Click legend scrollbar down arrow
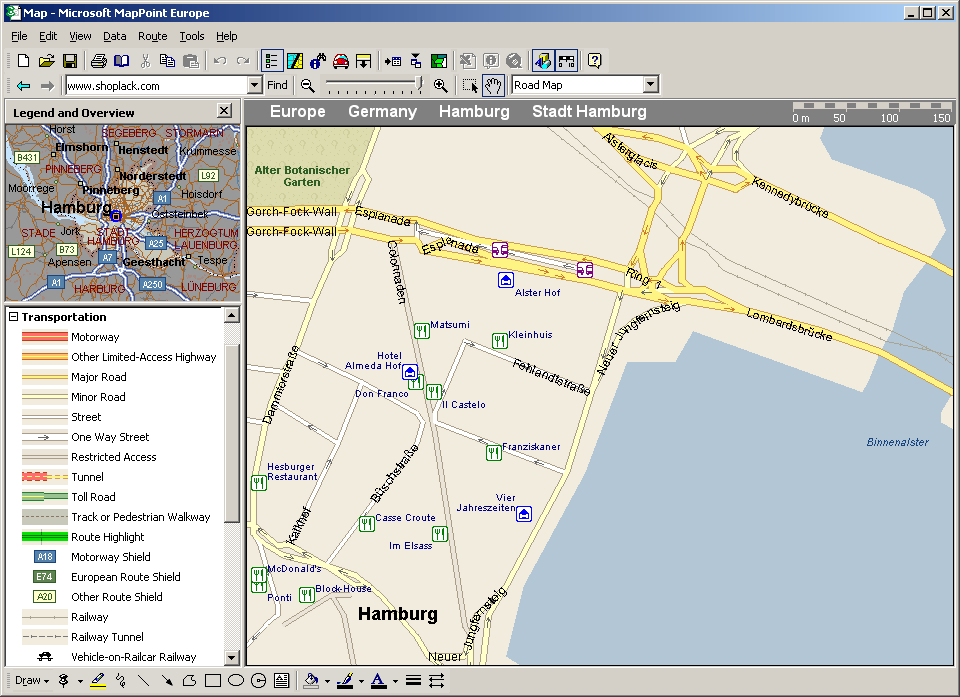The height and width of the screenshot is (697, 960). pyautogui.click(x=231, y=658)
